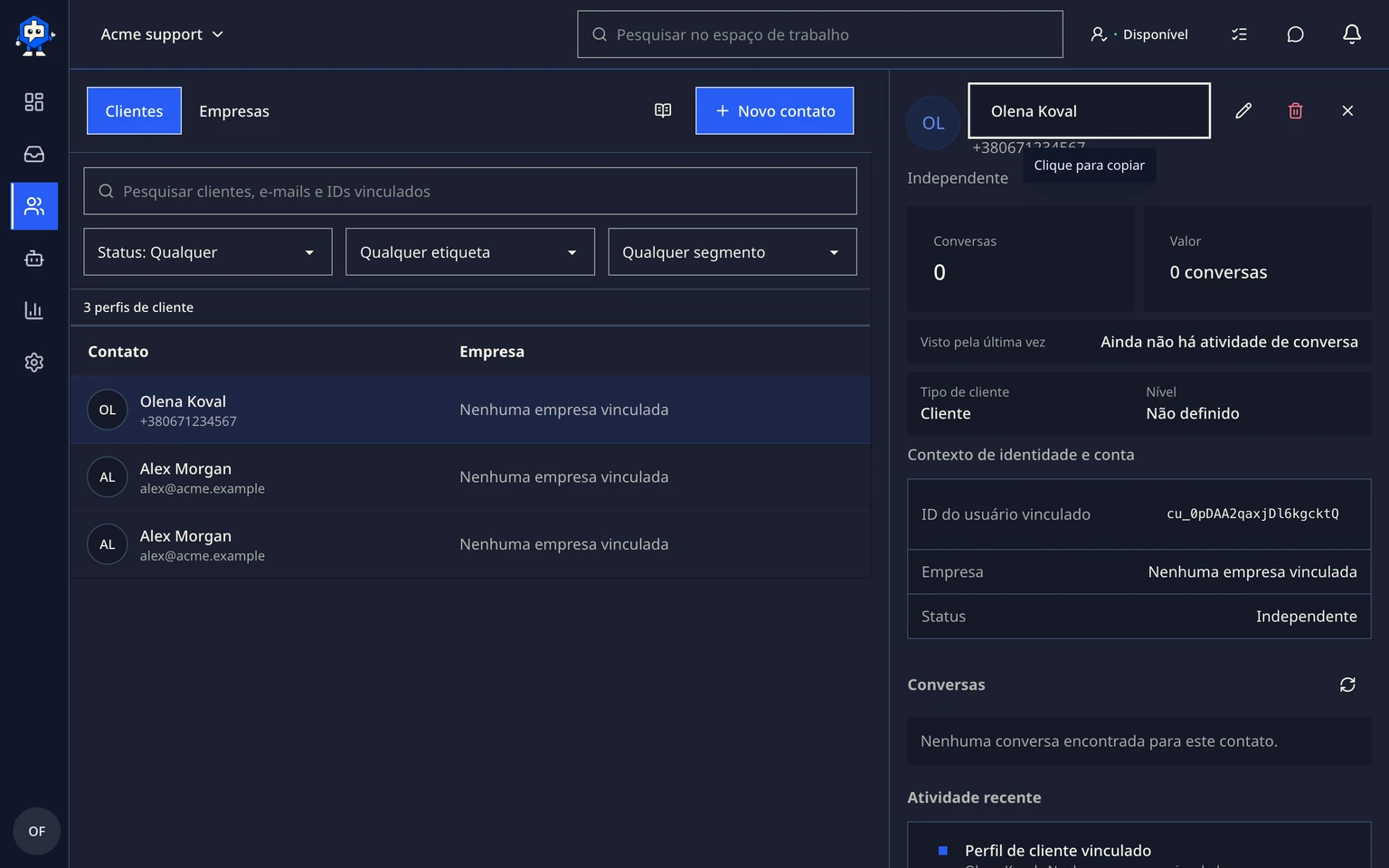1389x868 pixels.
Task: Select the contacts people icon in sidebar
Action: click(x=34, y=206)
